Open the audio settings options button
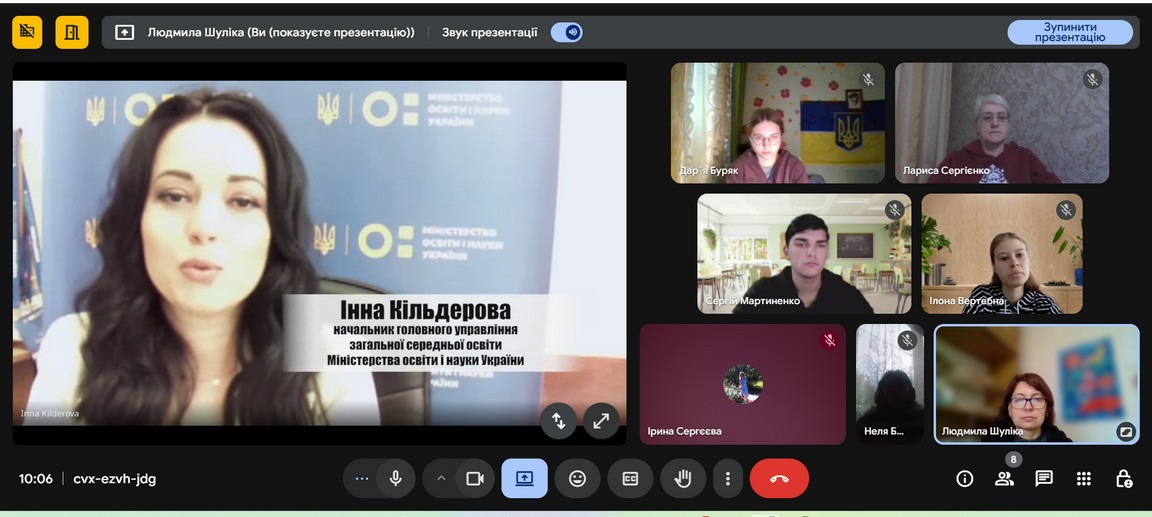This screenshot has width=1152, height=517. (362, 479)
